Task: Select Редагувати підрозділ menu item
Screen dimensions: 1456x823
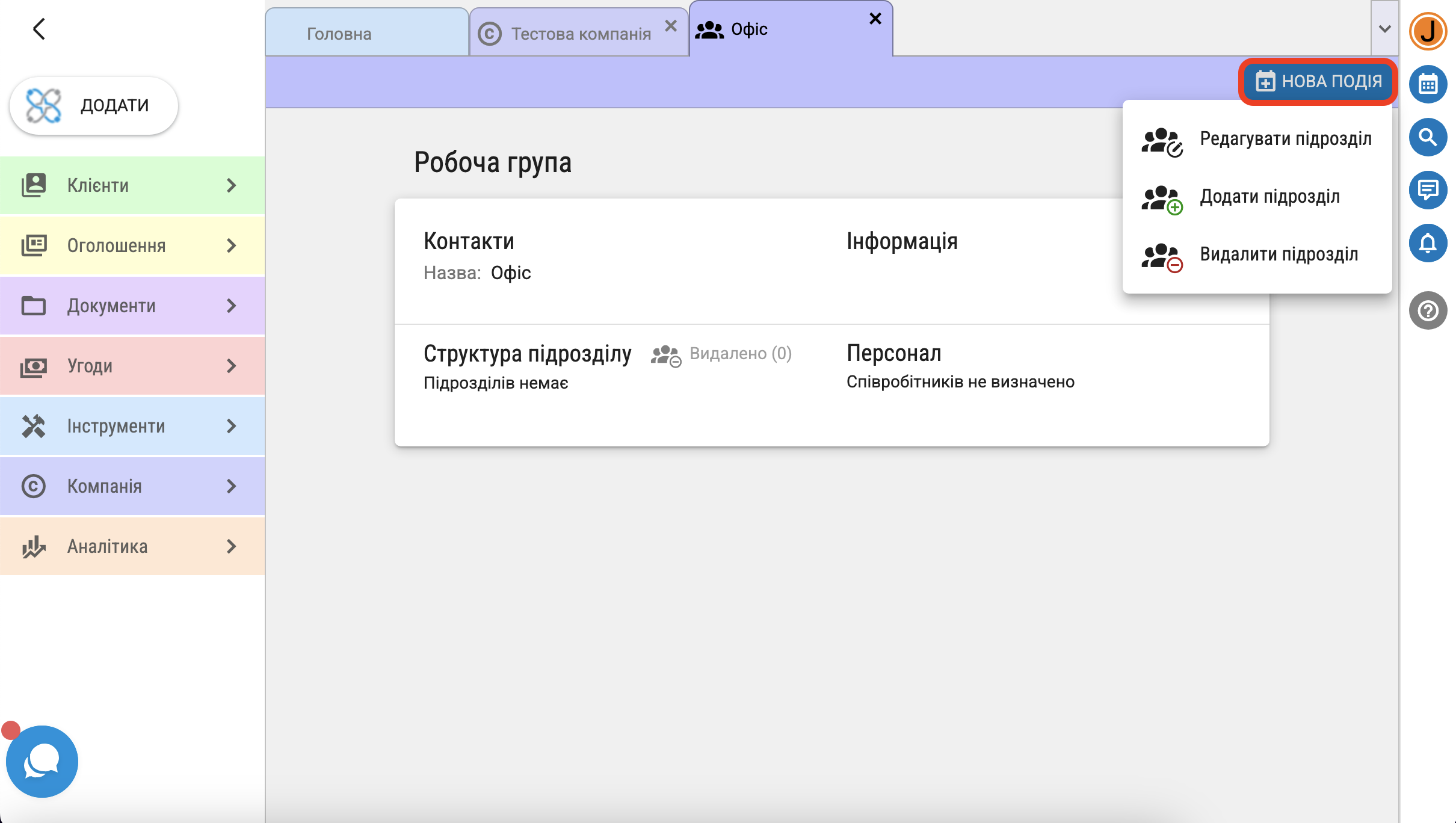Action: tap(1285, 139)
